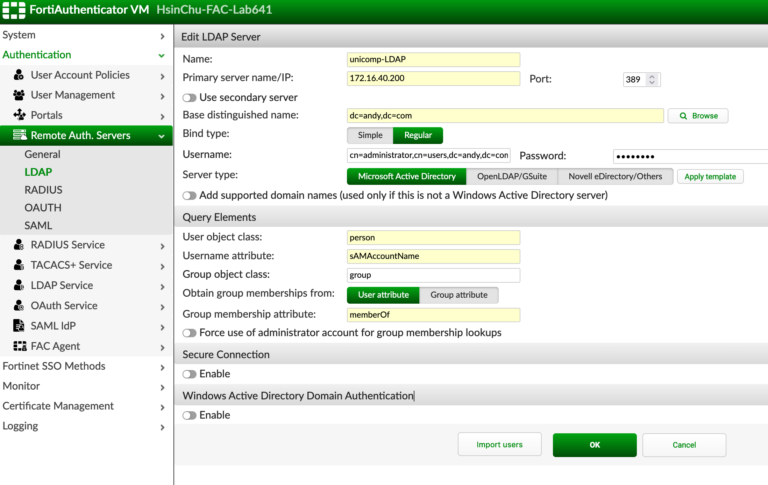
Task: Choose Microsoft Active Directory server type
Action: 407,176
